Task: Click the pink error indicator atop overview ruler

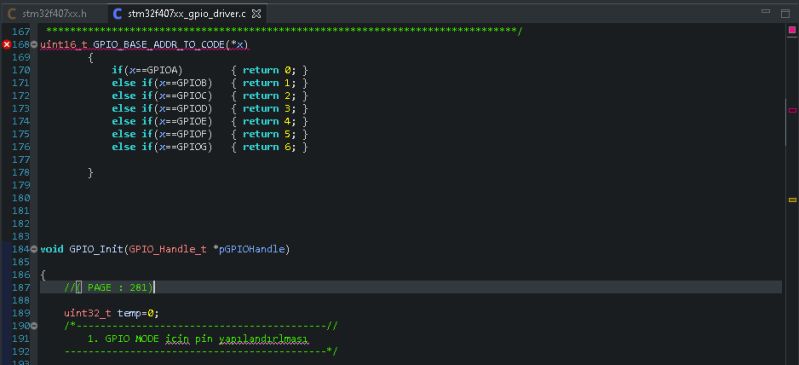Action: pyautogui.click(x=792, y=30)
